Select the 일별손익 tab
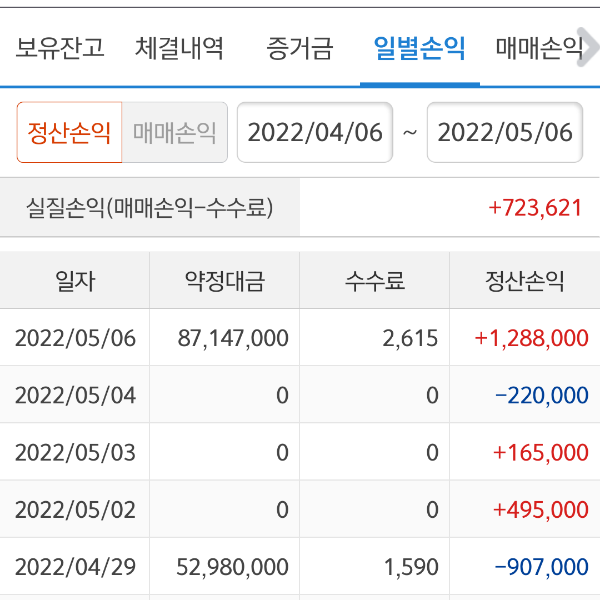This screenshot has width=600, height=600. (x=419, y=48)
